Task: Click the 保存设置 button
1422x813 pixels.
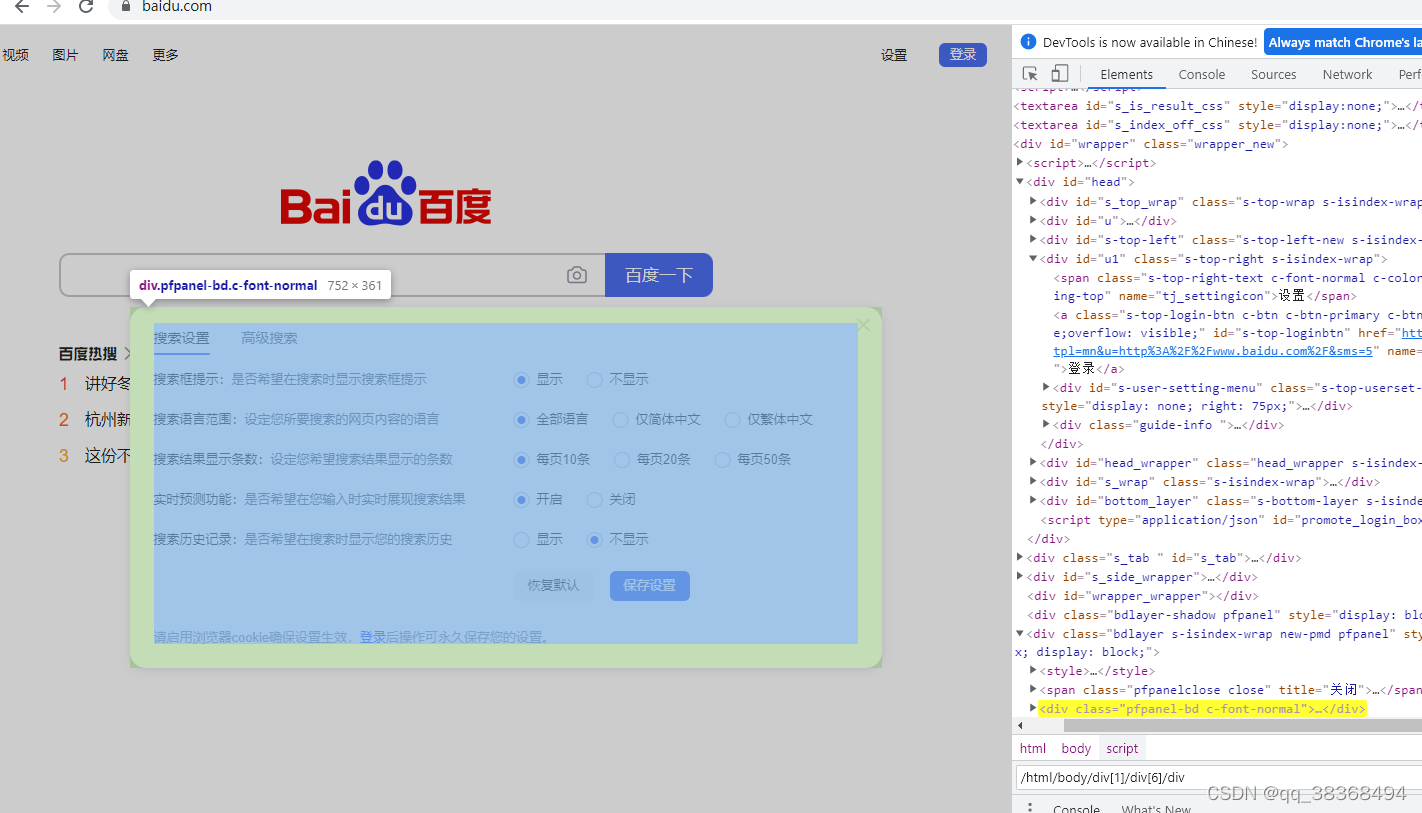Action: tap(650, 585)
